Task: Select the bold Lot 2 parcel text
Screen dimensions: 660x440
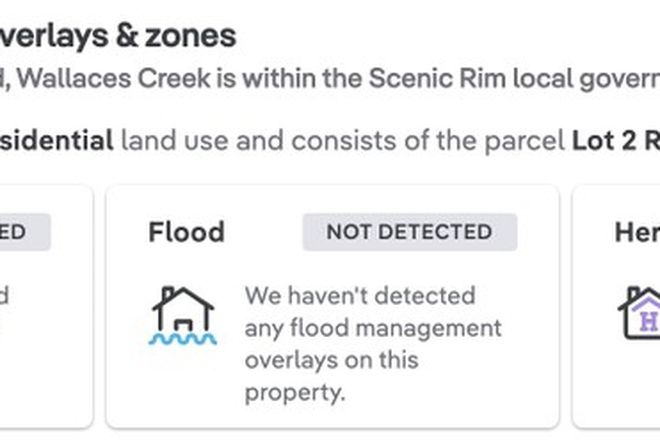Action: (x=616, y=140)
